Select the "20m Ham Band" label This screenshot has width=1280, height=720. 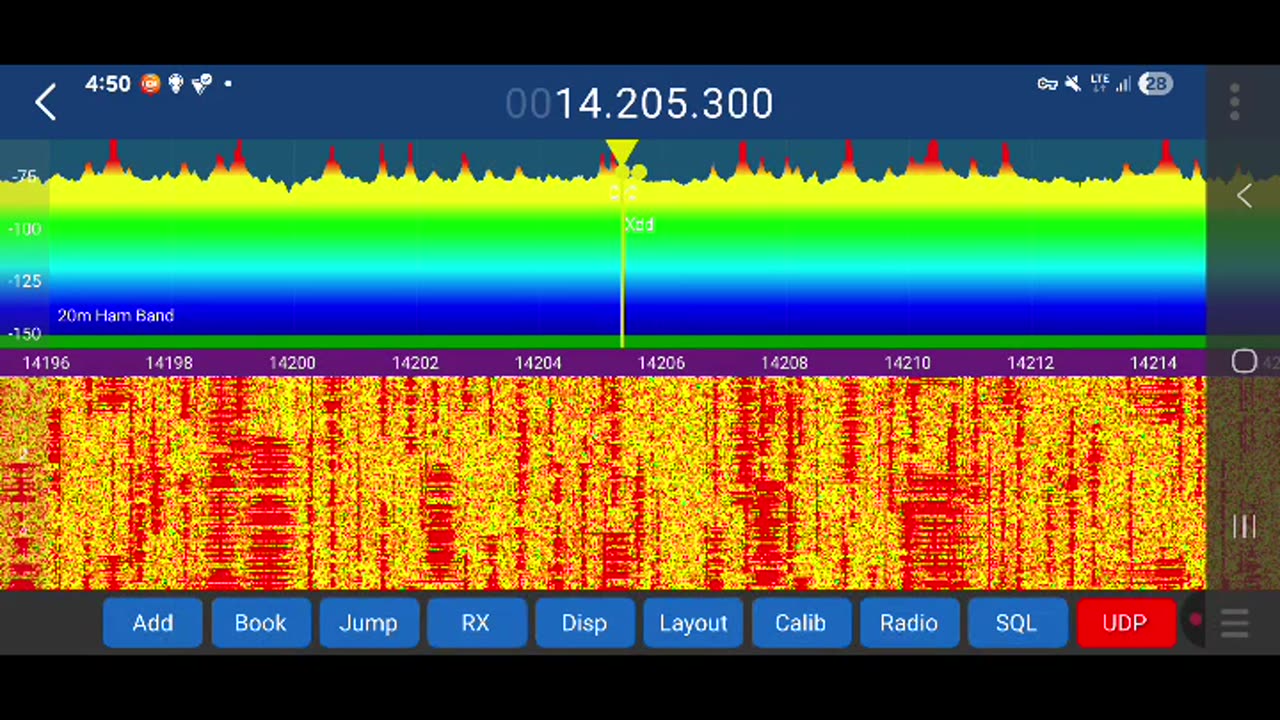[116, 315]
